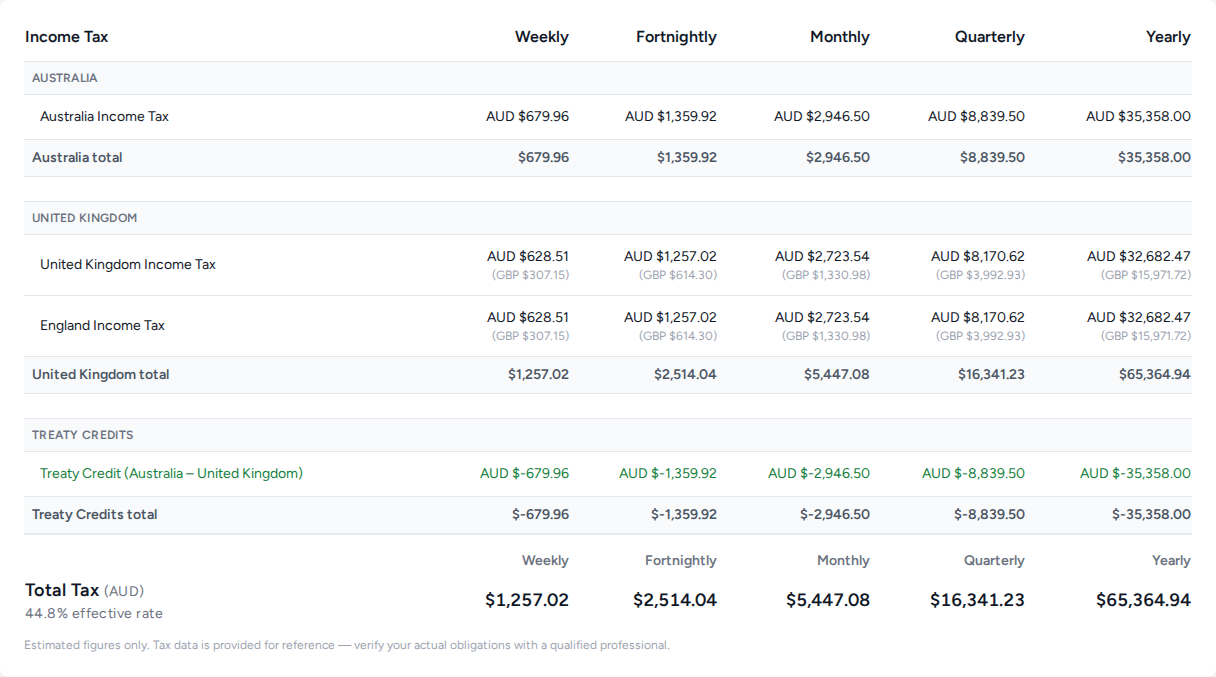The height and width of the screenshot is (677, 1216).
Task: Click the green AUD $-679.96 treaty credit value
Action: point(524,474)
